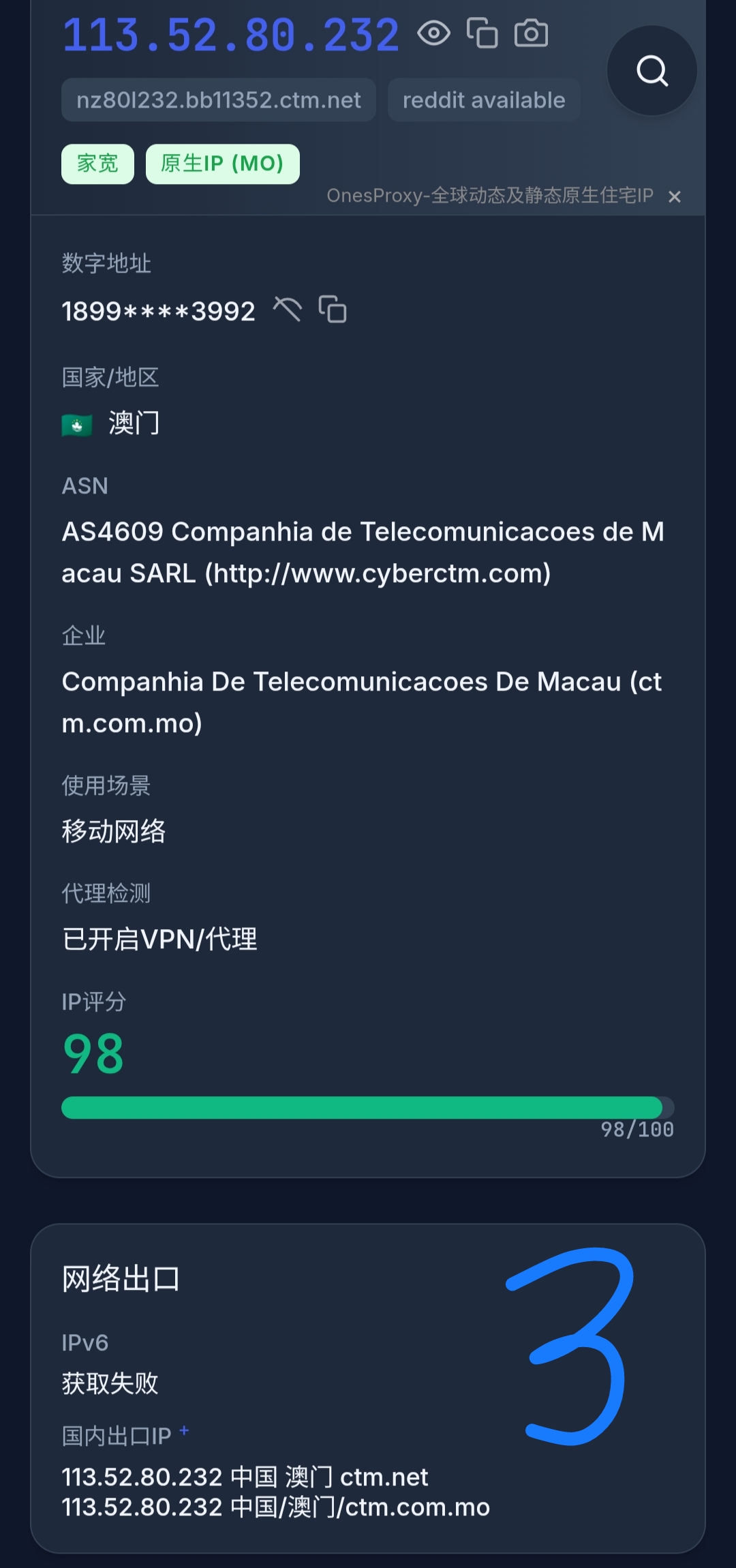The width and height of the screenshot is (736, 1568).
Task: Copy the IP address 113.52.80.232
Action: click(482, 33)
